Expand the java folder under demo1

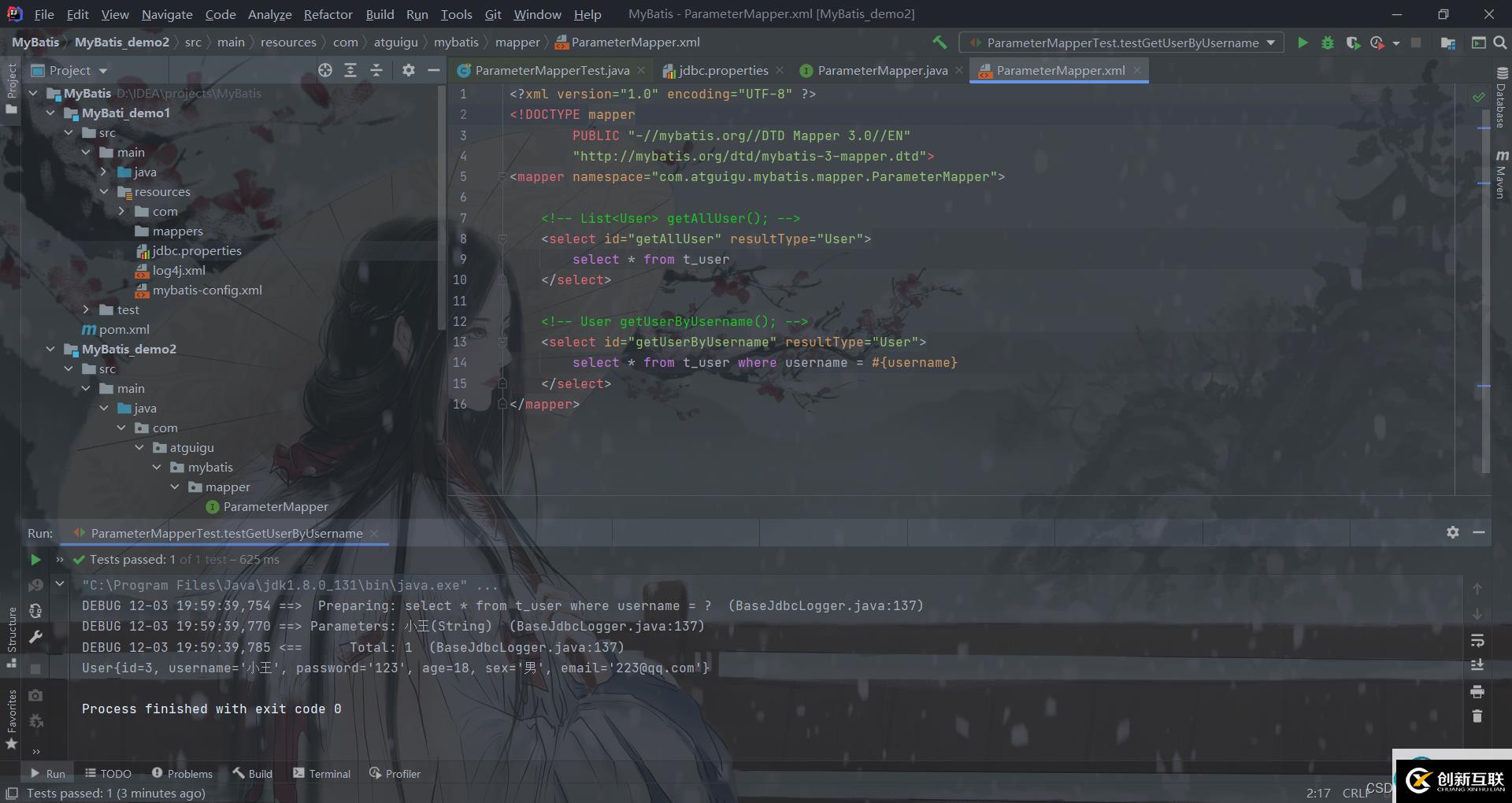[x=103, y=172]
